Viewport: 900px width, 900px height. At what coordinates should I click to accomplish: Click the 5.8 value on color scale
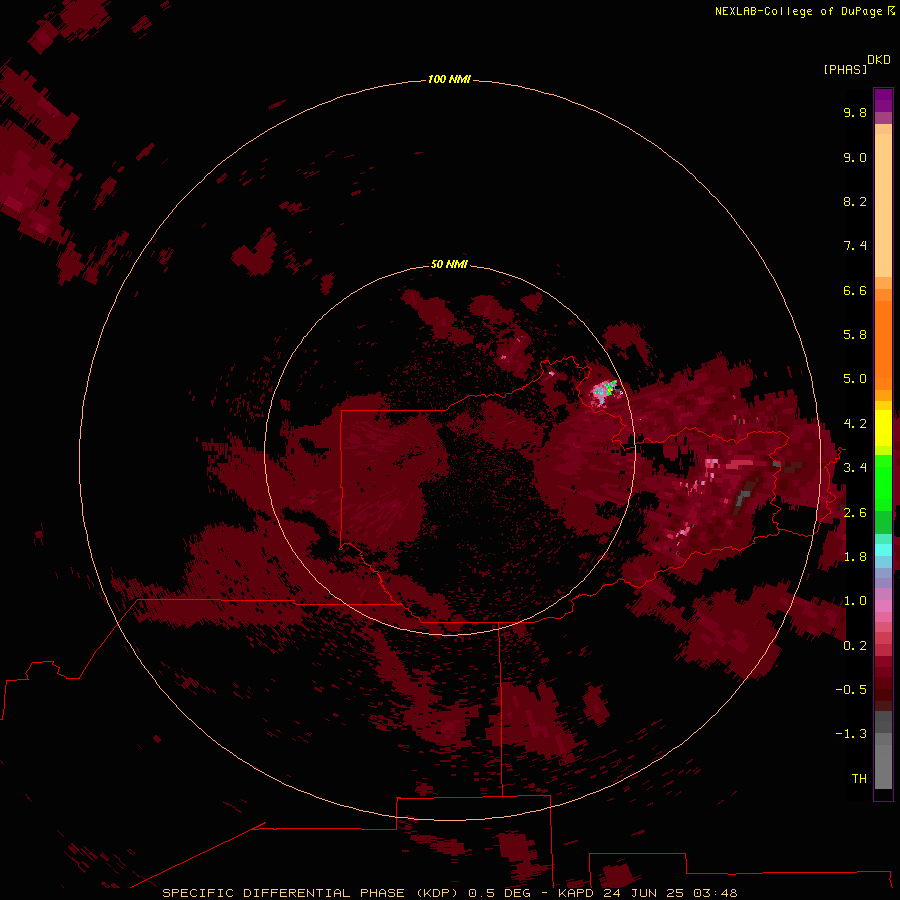point(855,335)
